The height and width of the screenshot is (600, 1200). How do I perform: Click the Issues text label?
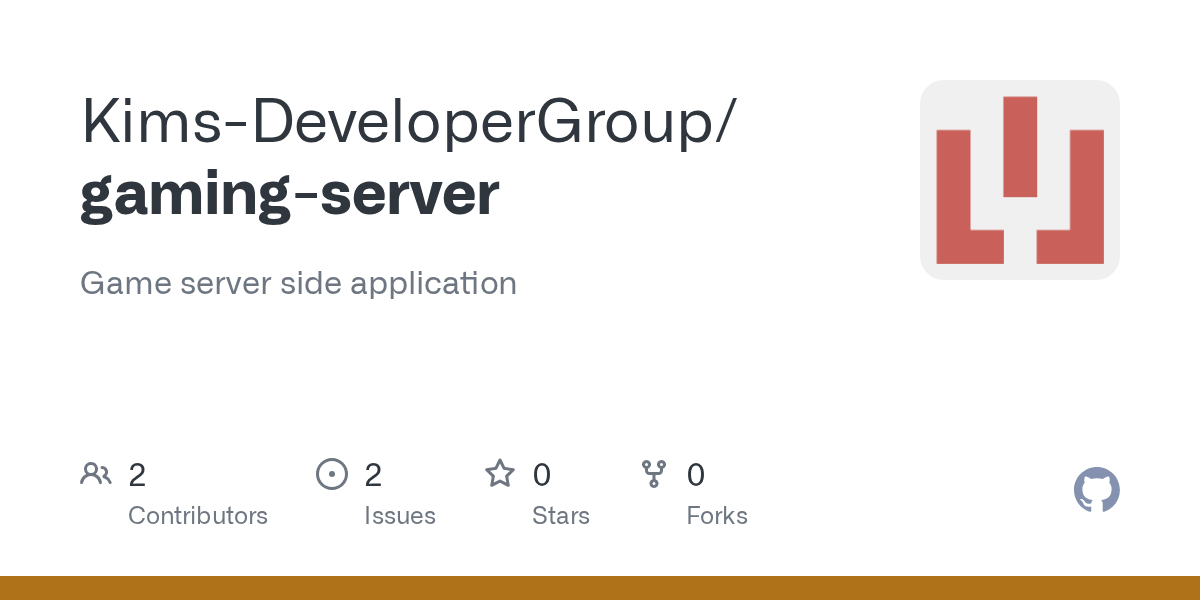point(400,516)
